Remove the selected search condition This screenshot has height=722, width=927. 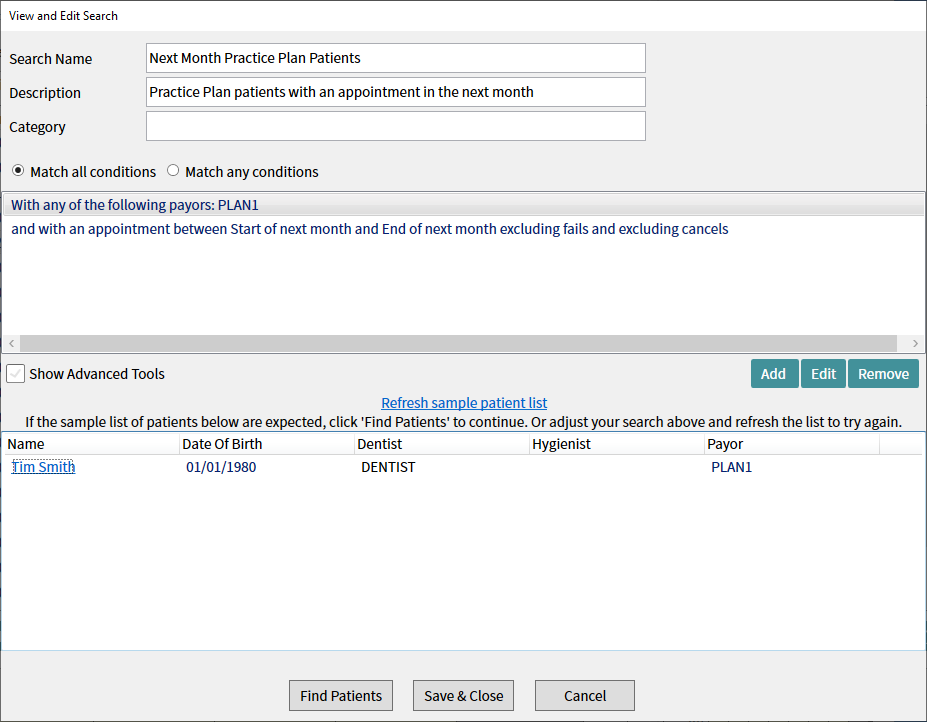(x=883, y=374)
